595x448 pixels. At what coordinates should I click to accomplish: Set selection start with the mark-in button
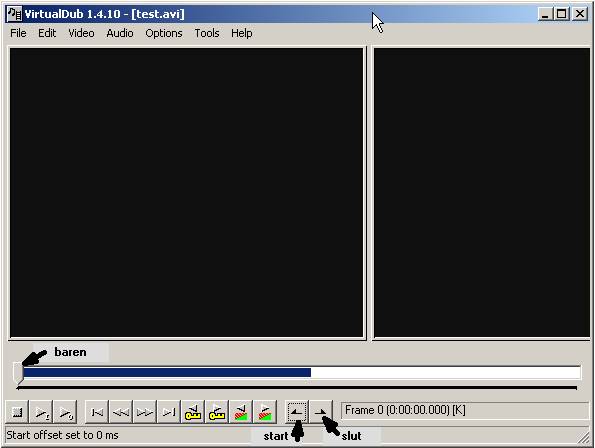click(x=297, y=412)
